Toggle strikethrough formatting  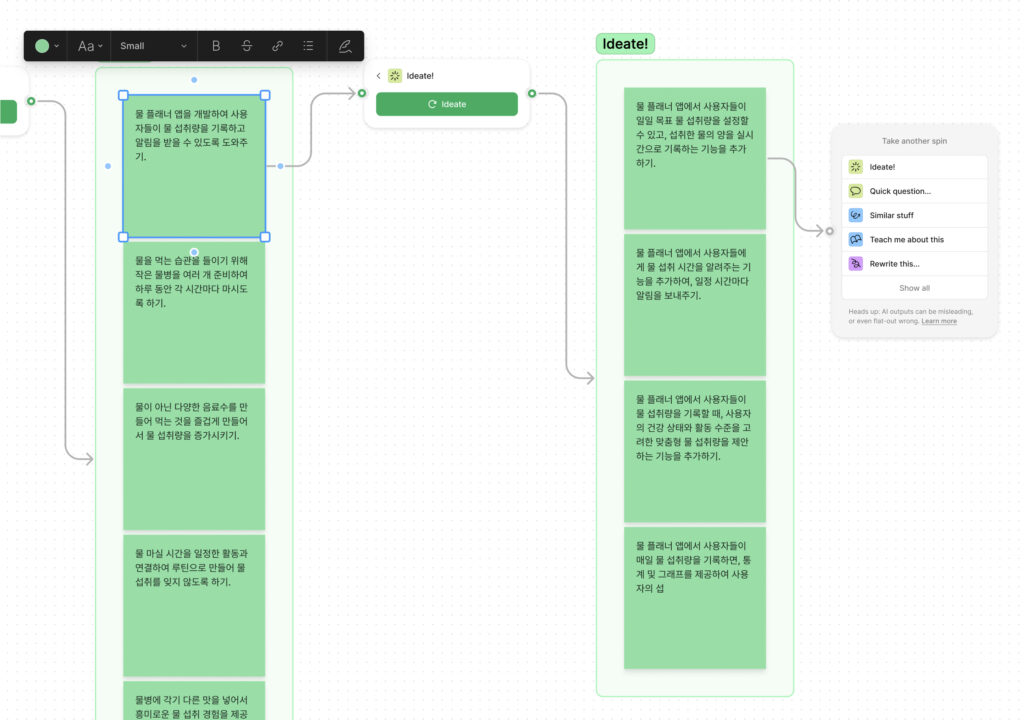click(247, 46)
